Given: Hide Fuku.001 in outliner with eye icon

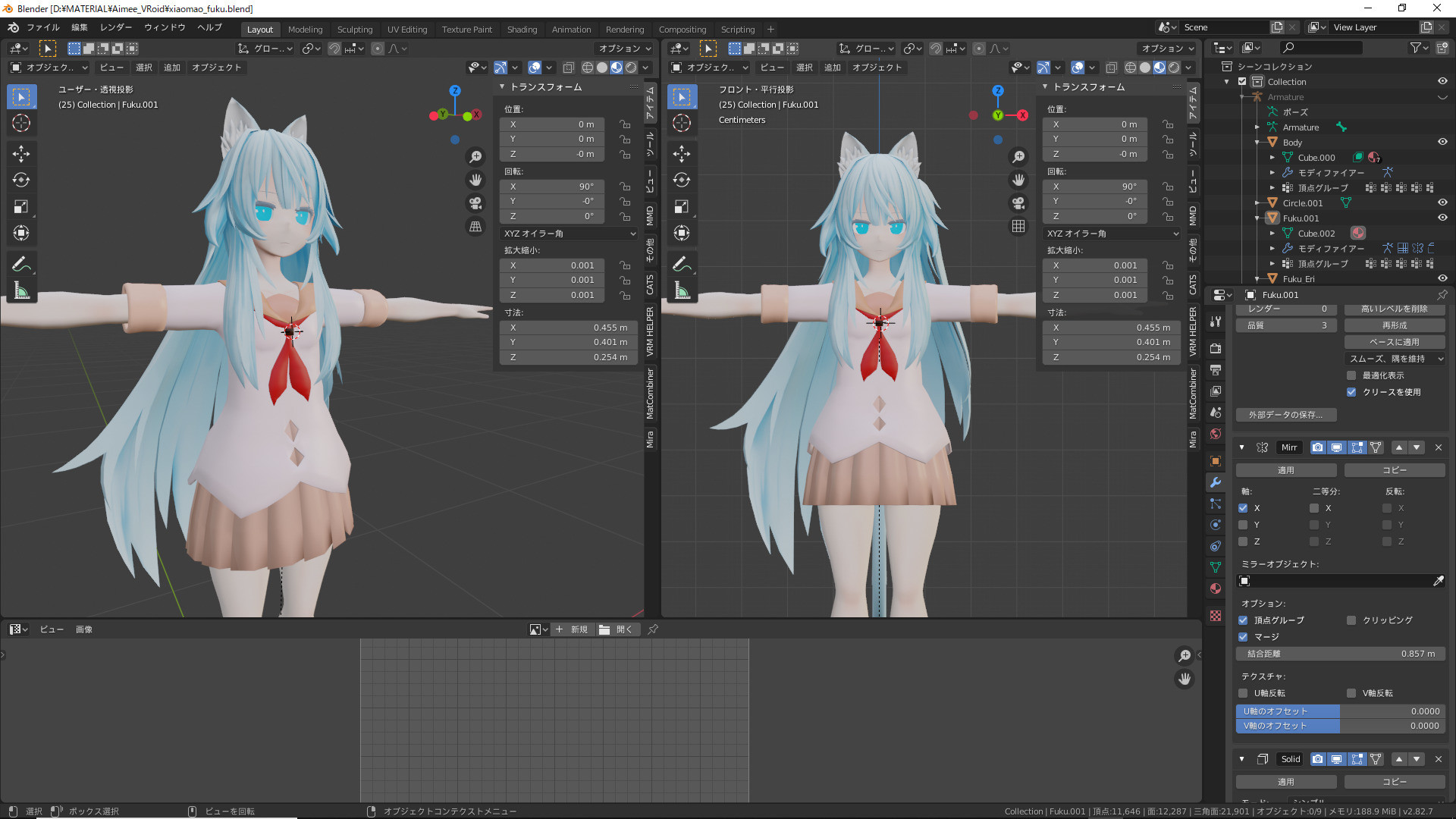Looking at the screenshot, I should [x=1442, y=218].
